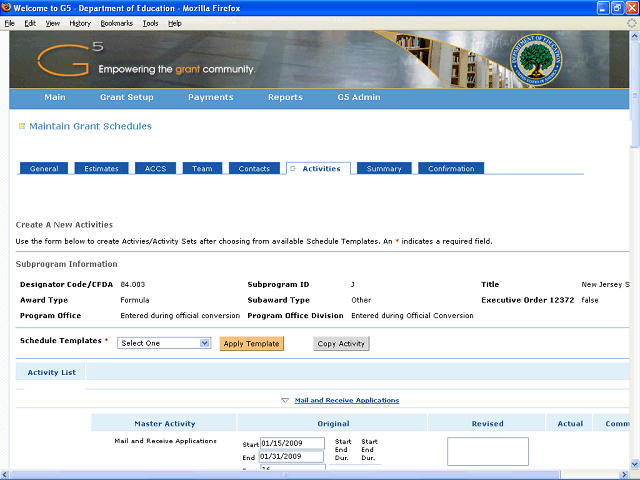
Task: Click the vertical scrollbar down arrow
Action: (635, 464)
